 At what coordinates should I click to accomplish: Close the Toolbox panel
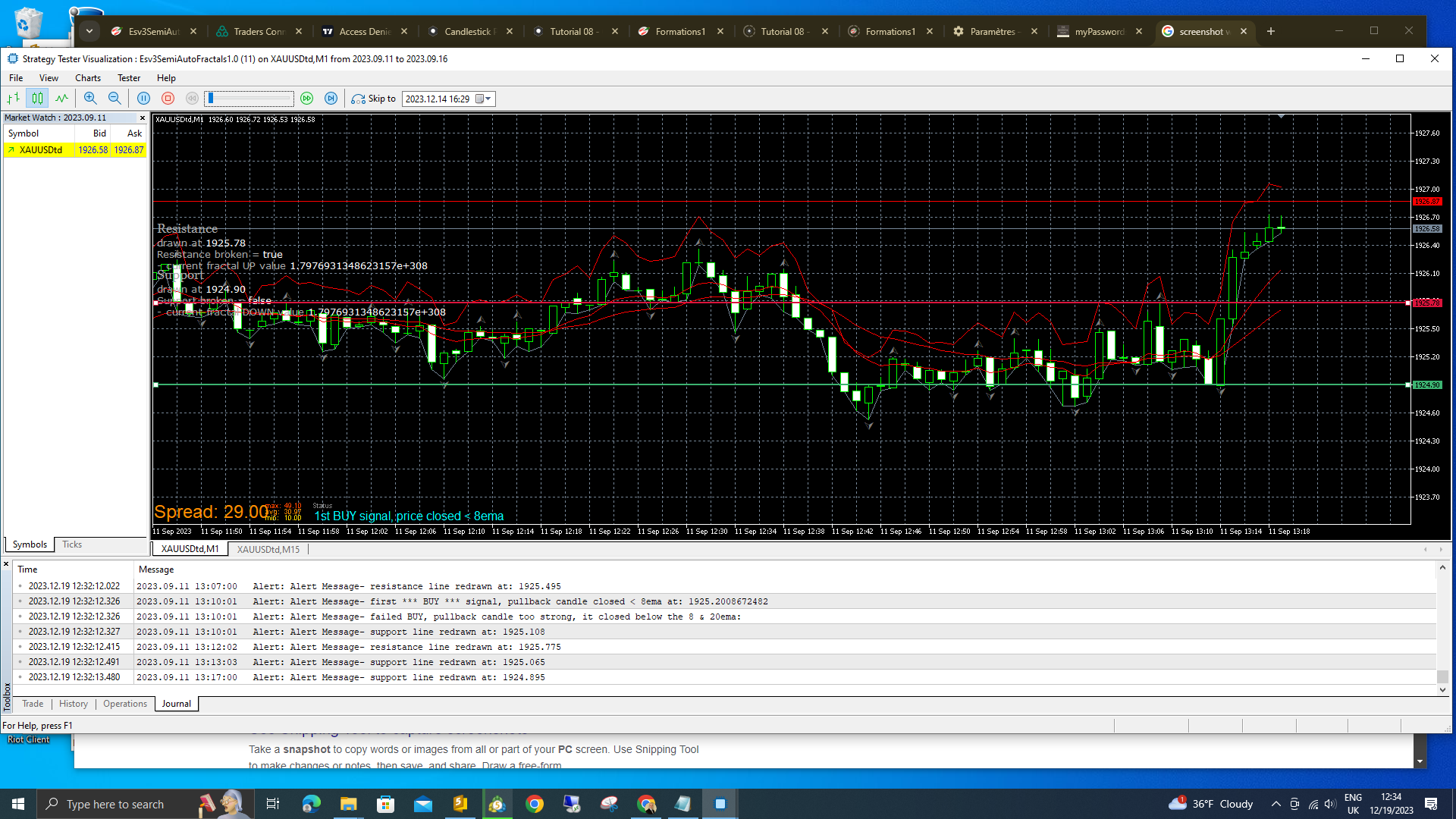pos(6,564)
